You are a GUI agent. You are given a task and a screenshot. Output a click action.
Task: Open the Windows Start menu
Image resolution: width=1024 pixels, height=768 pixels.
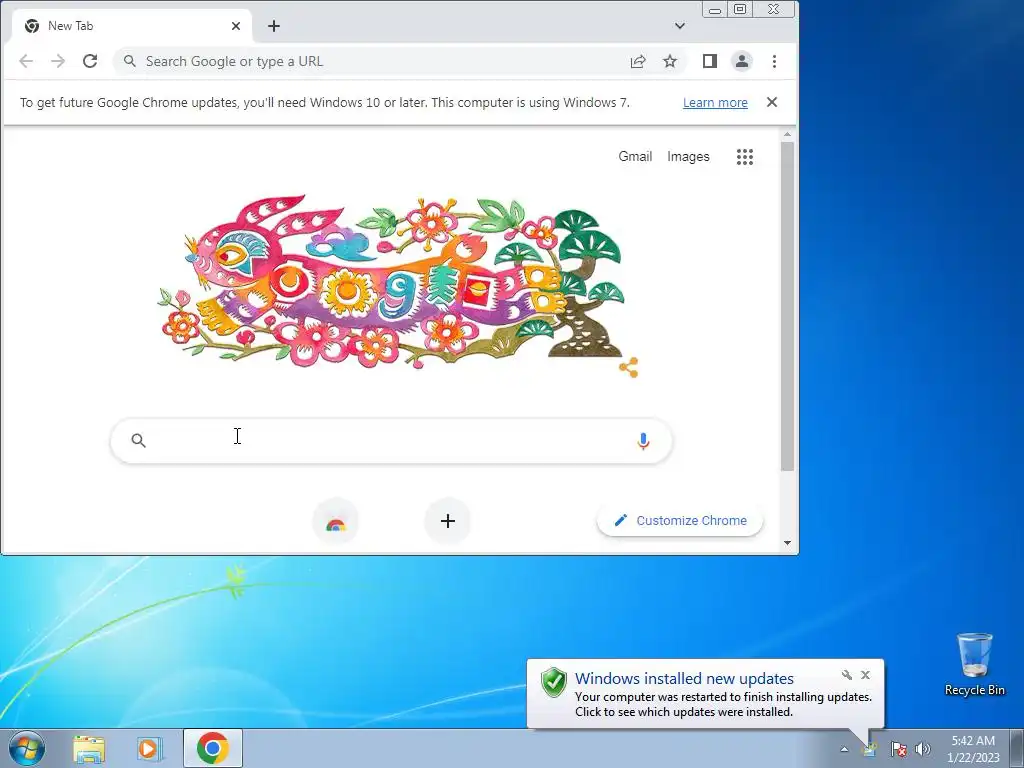coord(27,749)
